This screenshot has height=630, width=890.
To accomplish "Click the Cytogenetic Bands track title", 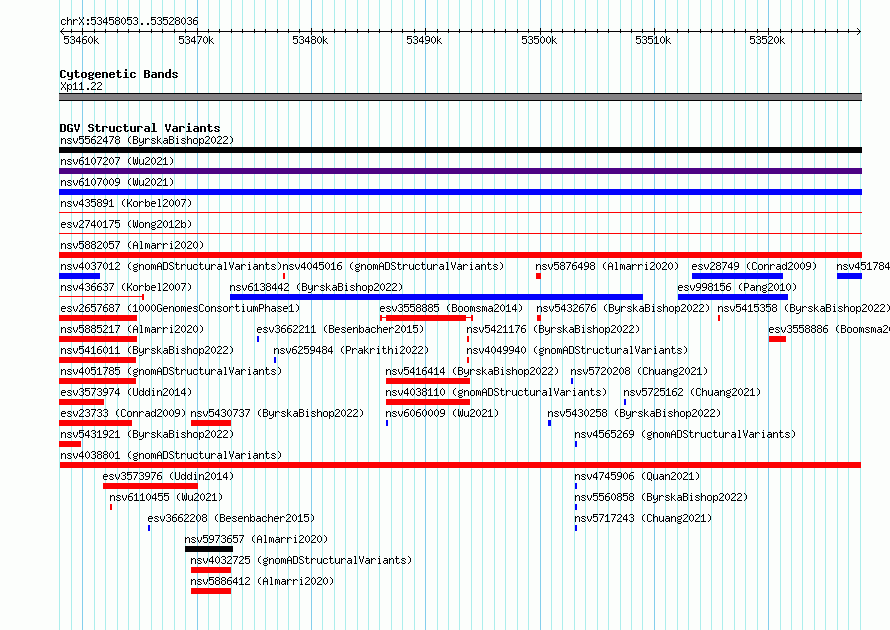I will (119, 74).
